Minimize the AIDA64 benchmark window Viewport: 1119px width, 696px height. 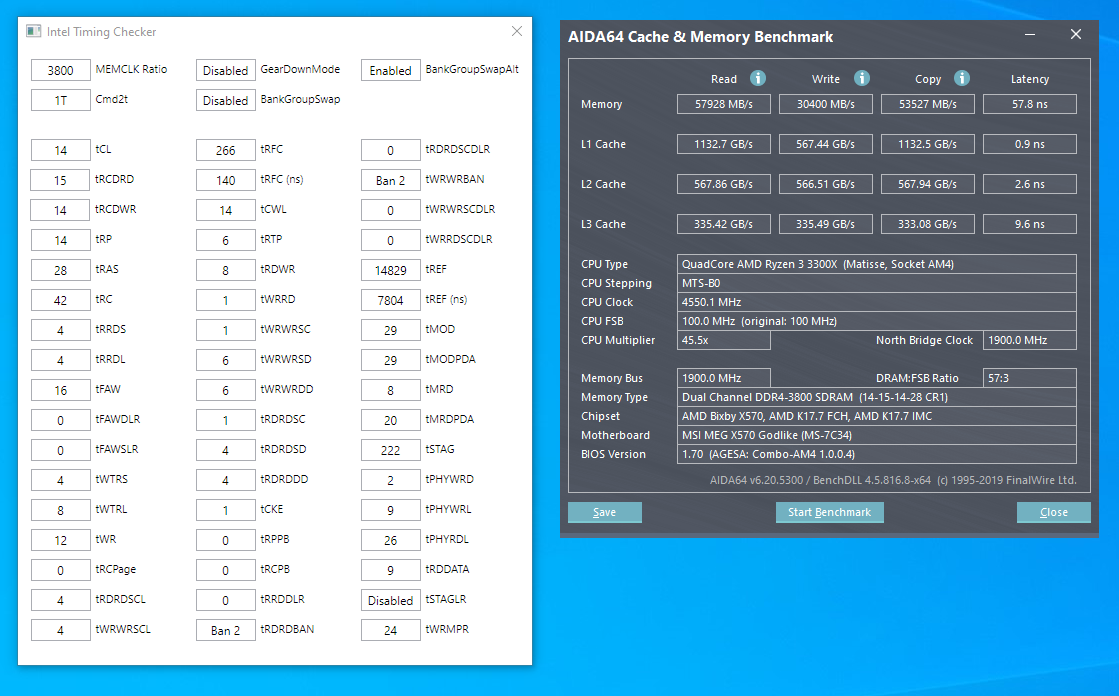point(1030,34)
